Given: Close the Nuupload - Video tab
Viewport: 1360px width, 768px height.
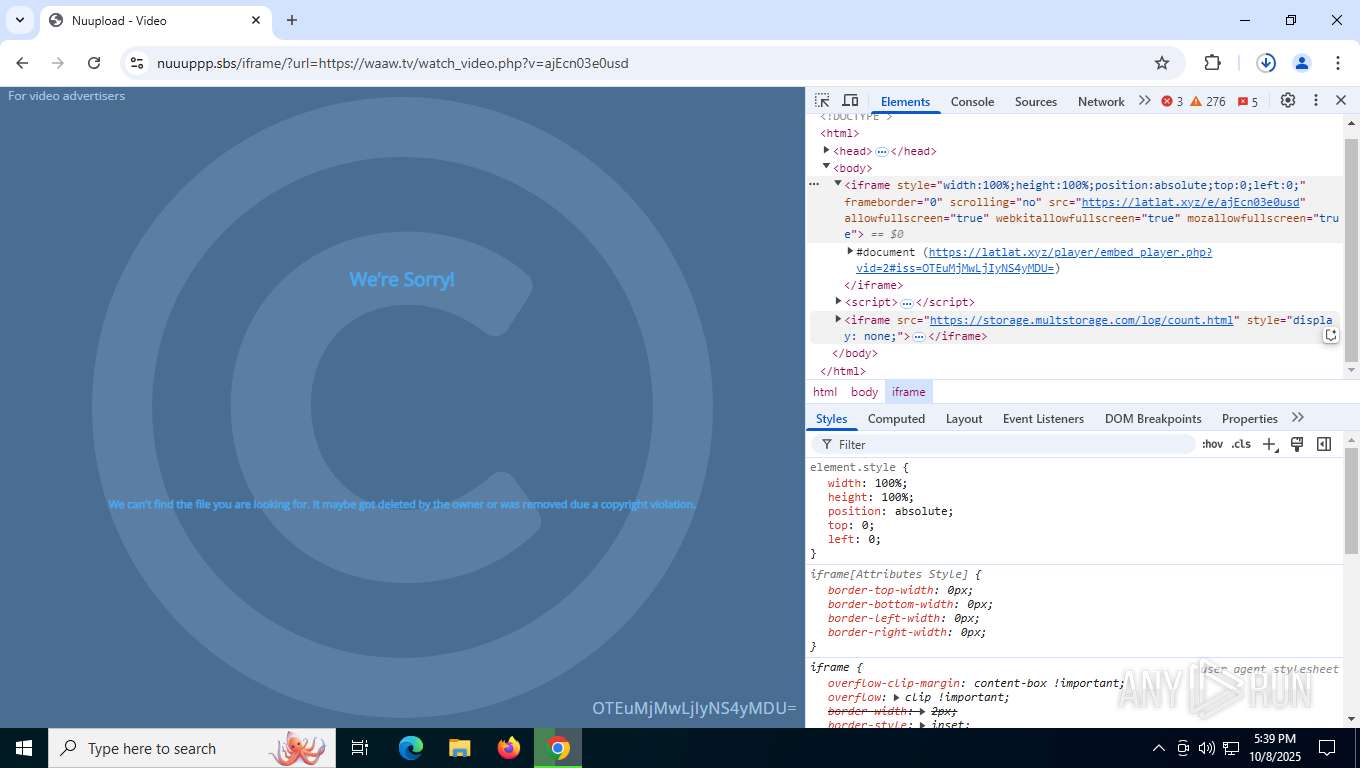Looking at the screenshot, I should click(x=256, y=20).
